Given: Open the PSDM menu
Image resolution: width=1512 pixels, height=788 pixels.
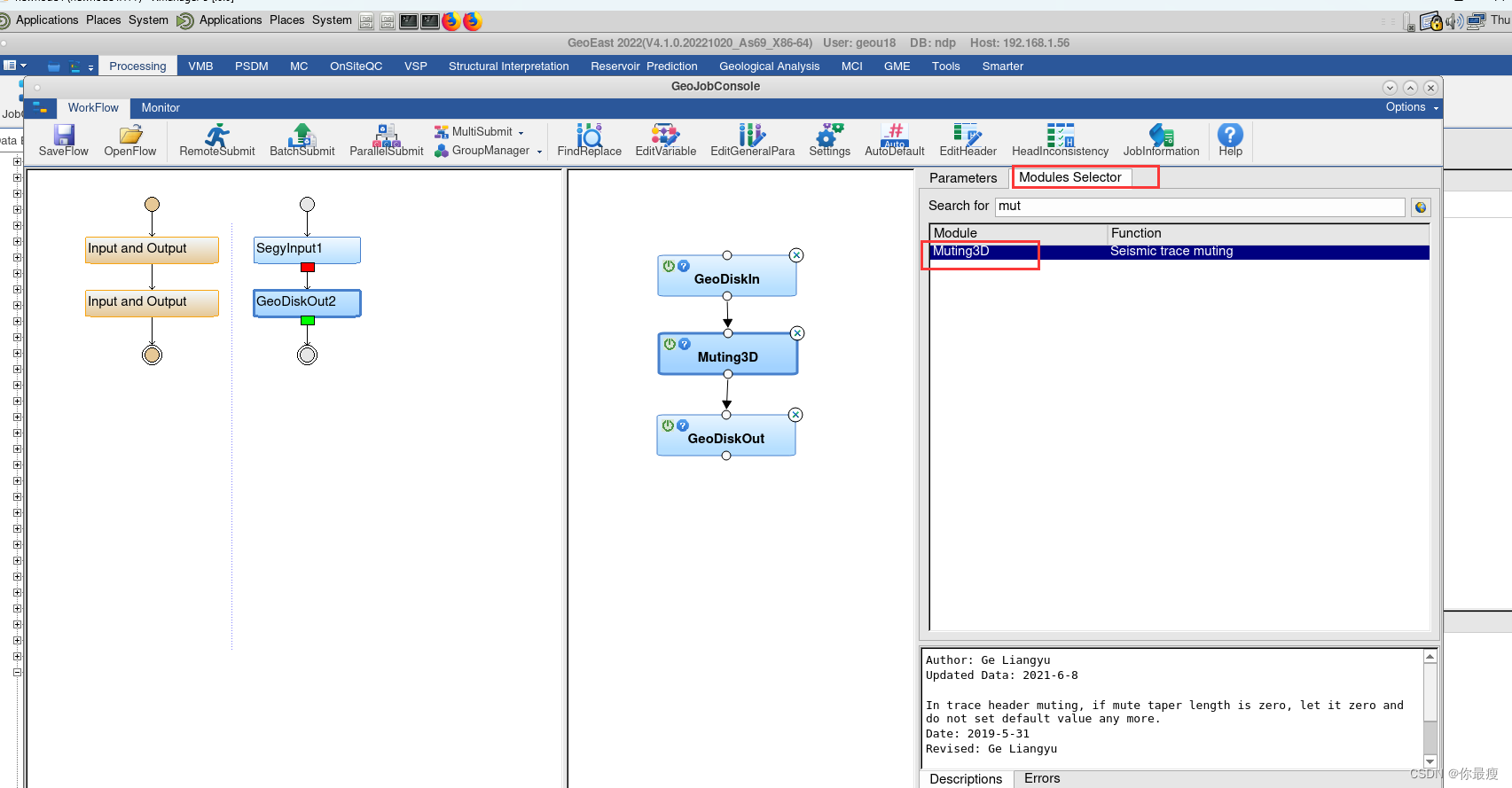Looking at the screenshot, I should (x=252, y=66).
